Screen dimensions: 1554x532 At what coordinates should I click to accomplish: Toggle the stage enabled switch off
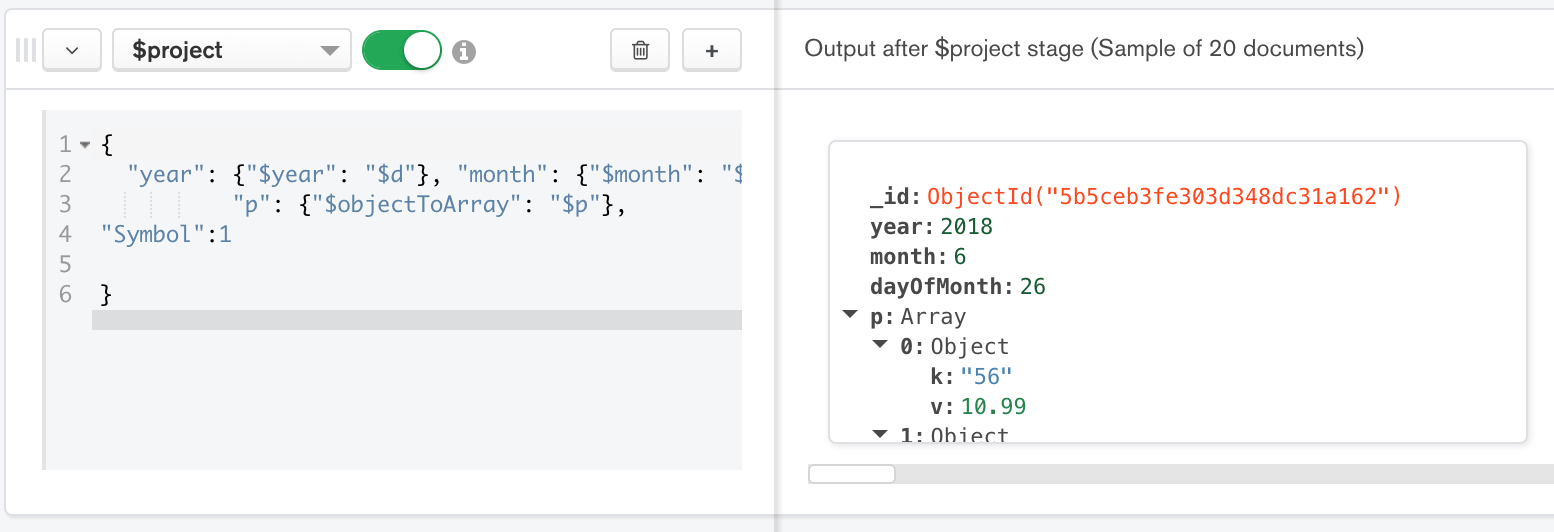[402, 50]
